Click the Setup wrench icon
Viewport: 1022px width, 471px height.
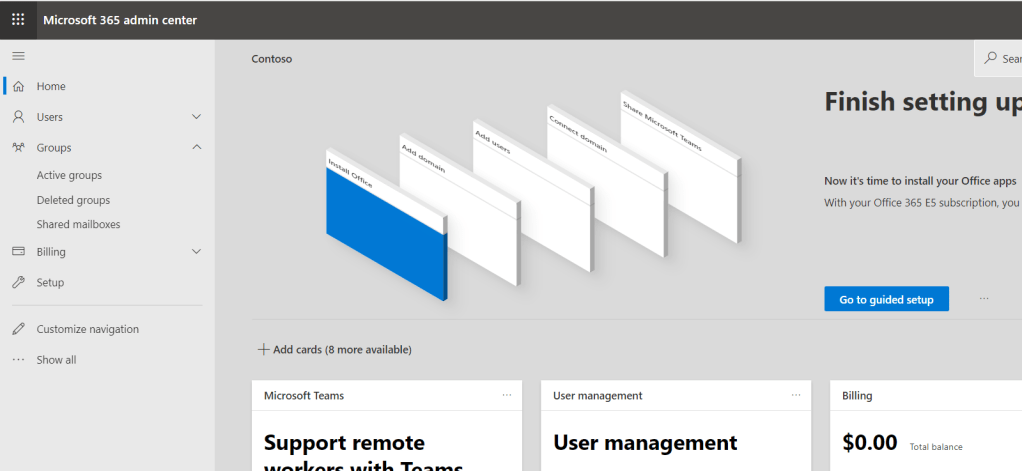tap(18, 283)
